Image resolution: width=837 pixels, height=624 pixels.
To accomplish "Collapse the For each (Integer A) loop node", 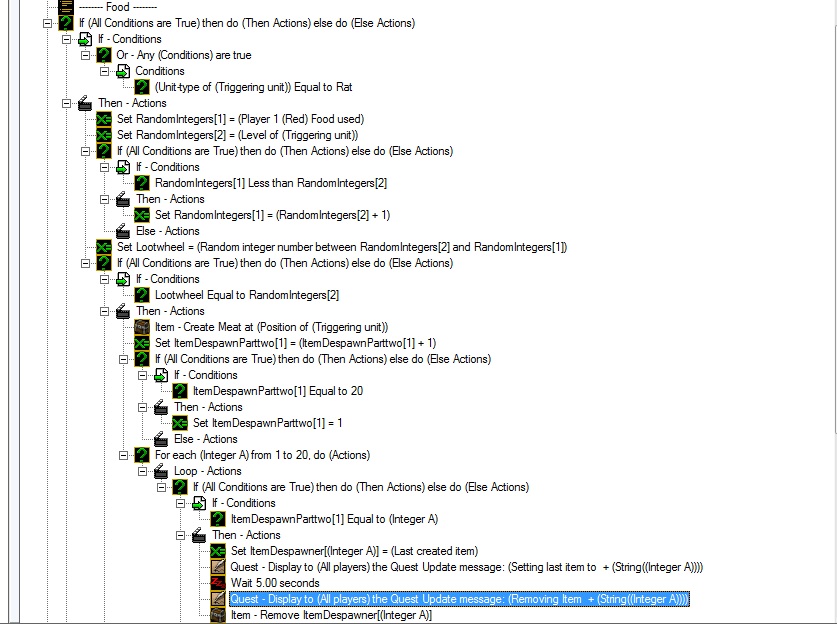I will [123, 455].
